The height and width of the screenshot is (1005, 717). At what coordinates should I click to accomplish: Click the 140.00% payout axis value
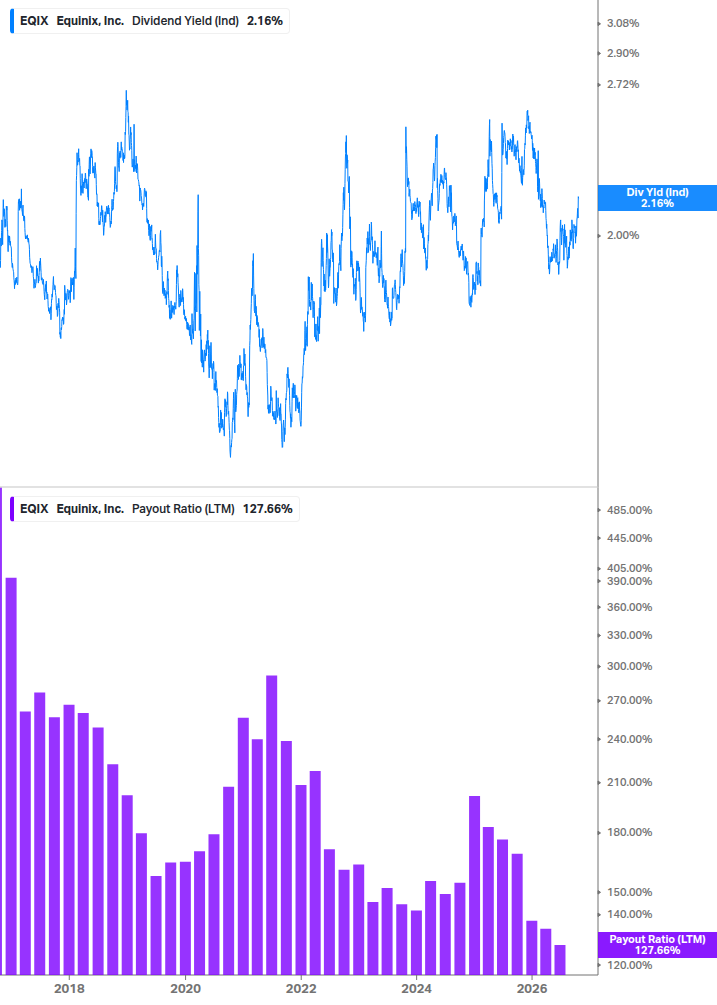629,914
